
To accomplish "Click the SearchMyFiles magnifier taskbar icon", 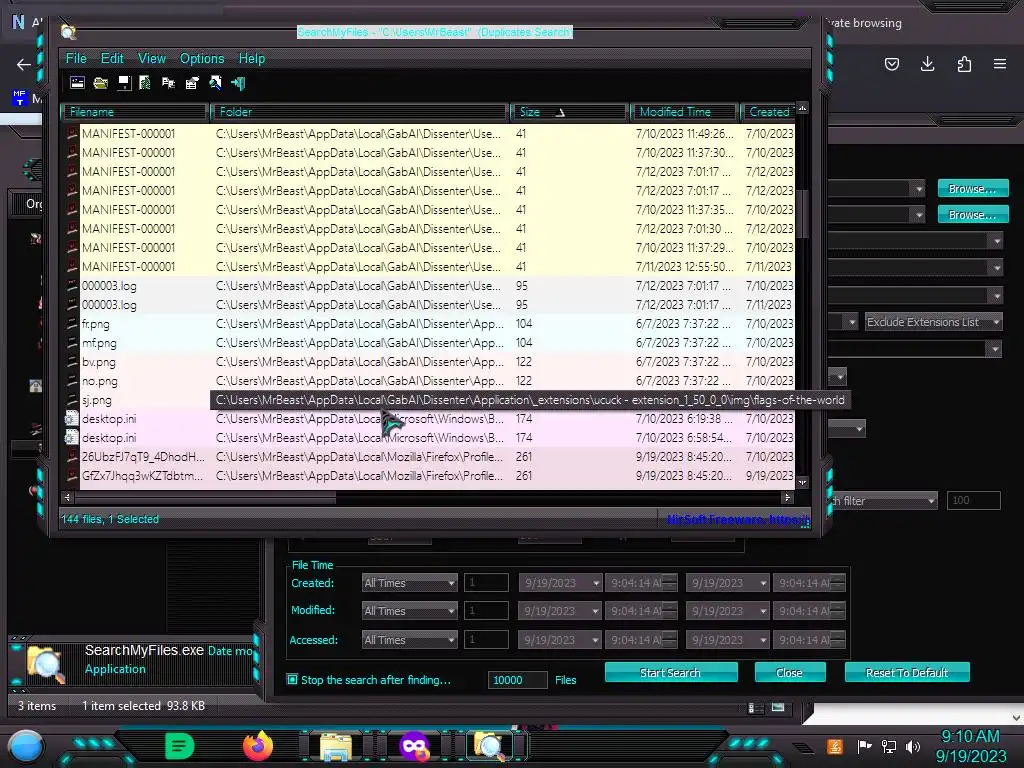I will pyautogui.click(x=490, y=746).
